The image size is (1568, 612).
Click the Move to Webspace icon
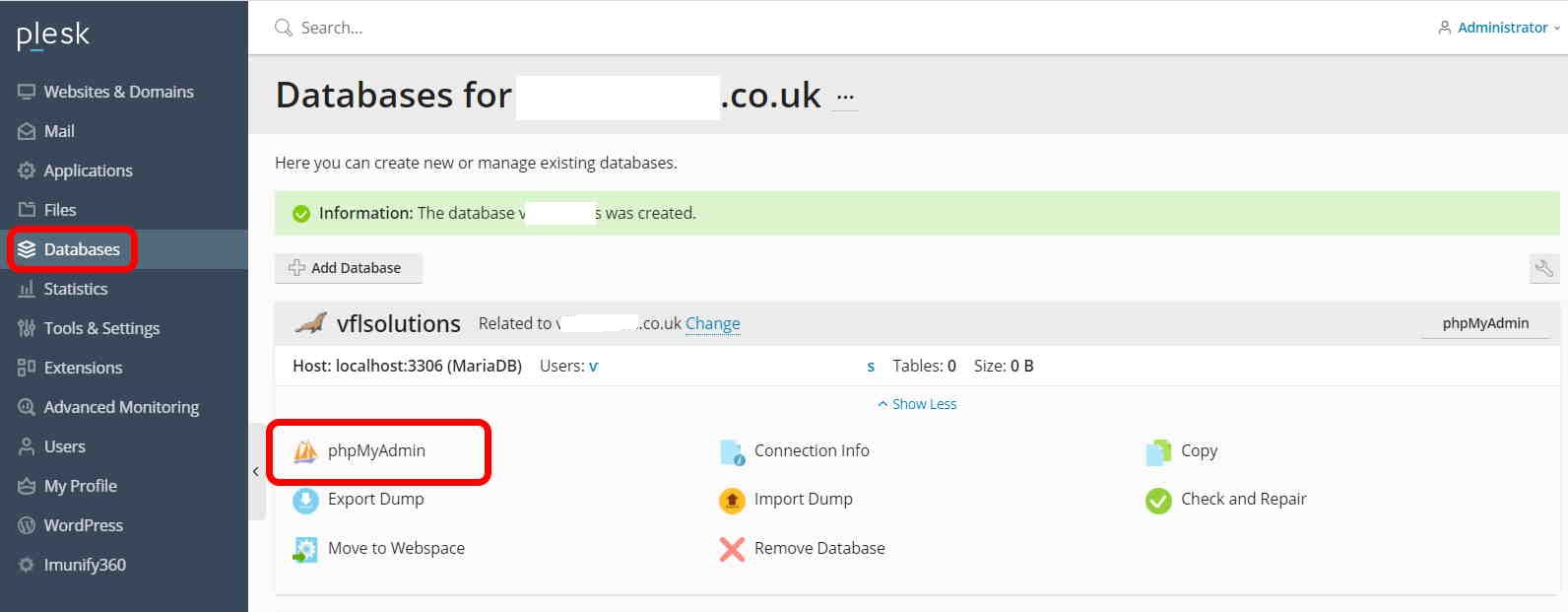click(305, 549)
